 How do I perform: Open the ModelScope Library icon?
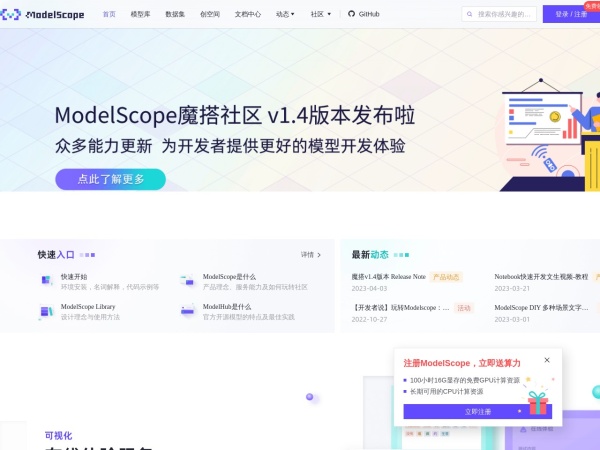click(x=46, y=311)
